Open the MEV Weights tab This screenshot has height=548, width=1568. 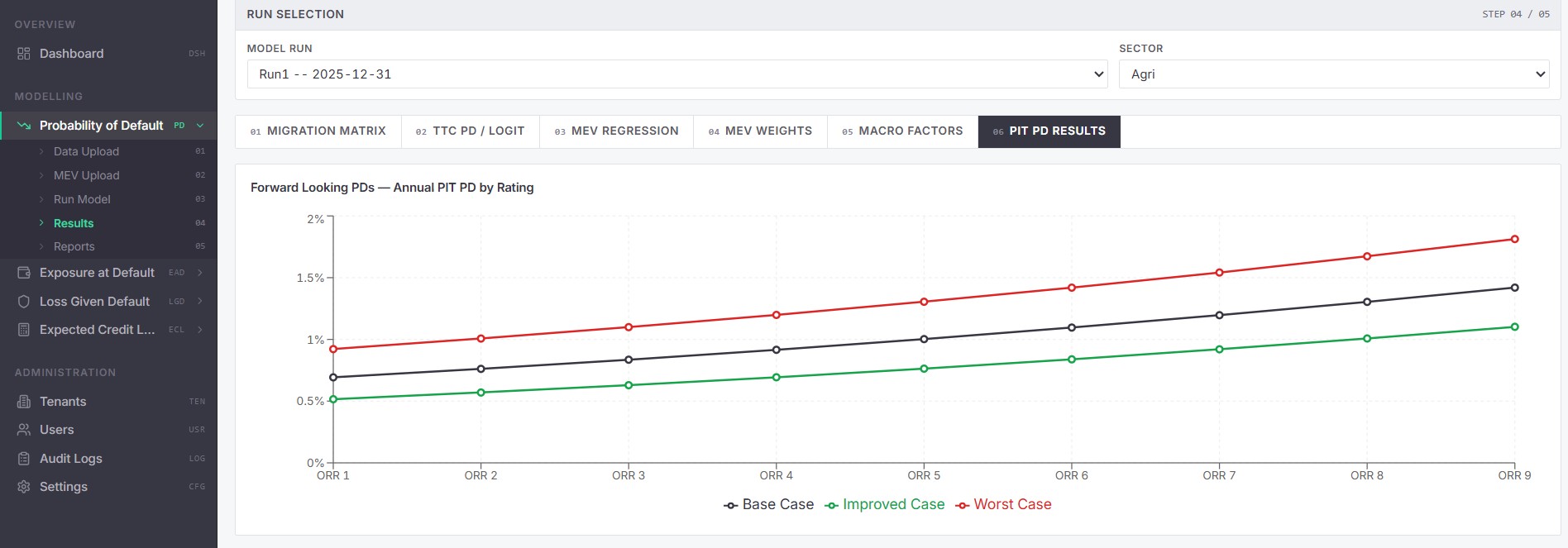point(761,131)
